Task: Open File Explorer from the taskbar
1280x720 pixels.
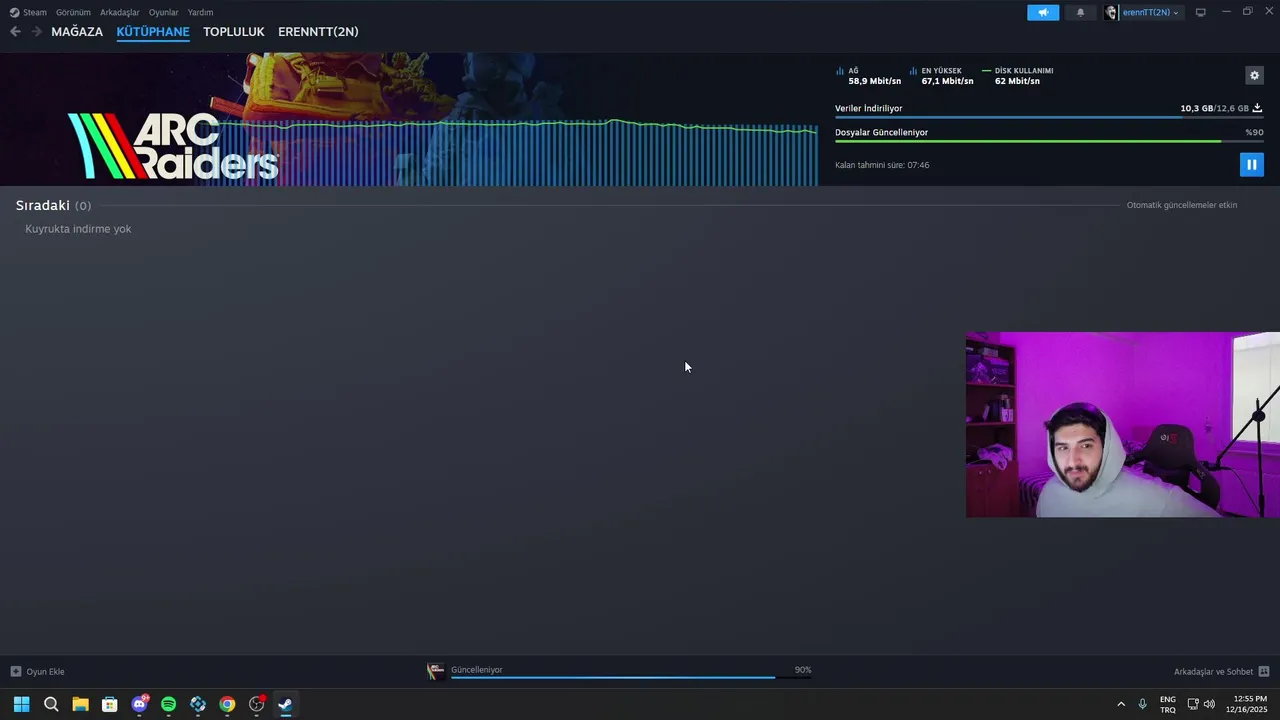Action: pyautogui.click(x=80, y=704)
